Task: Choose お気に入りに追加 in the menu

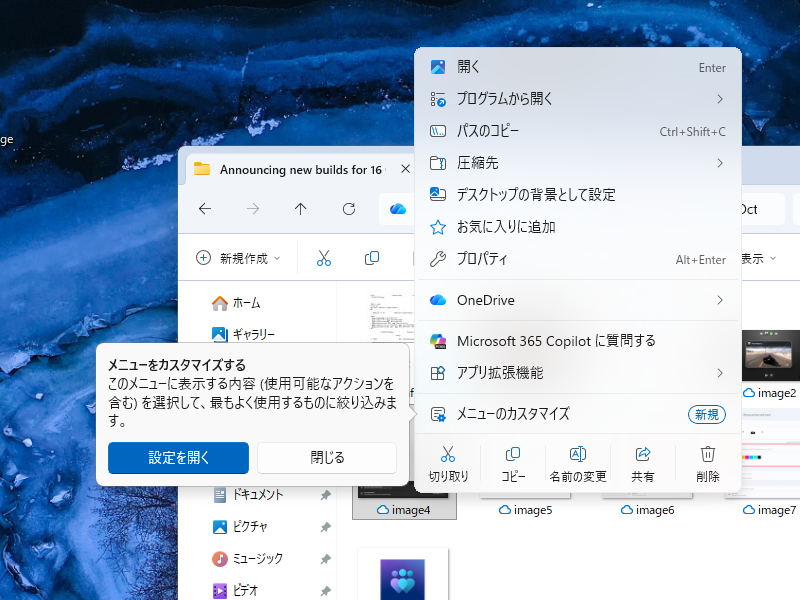Action: click(578, 227)
